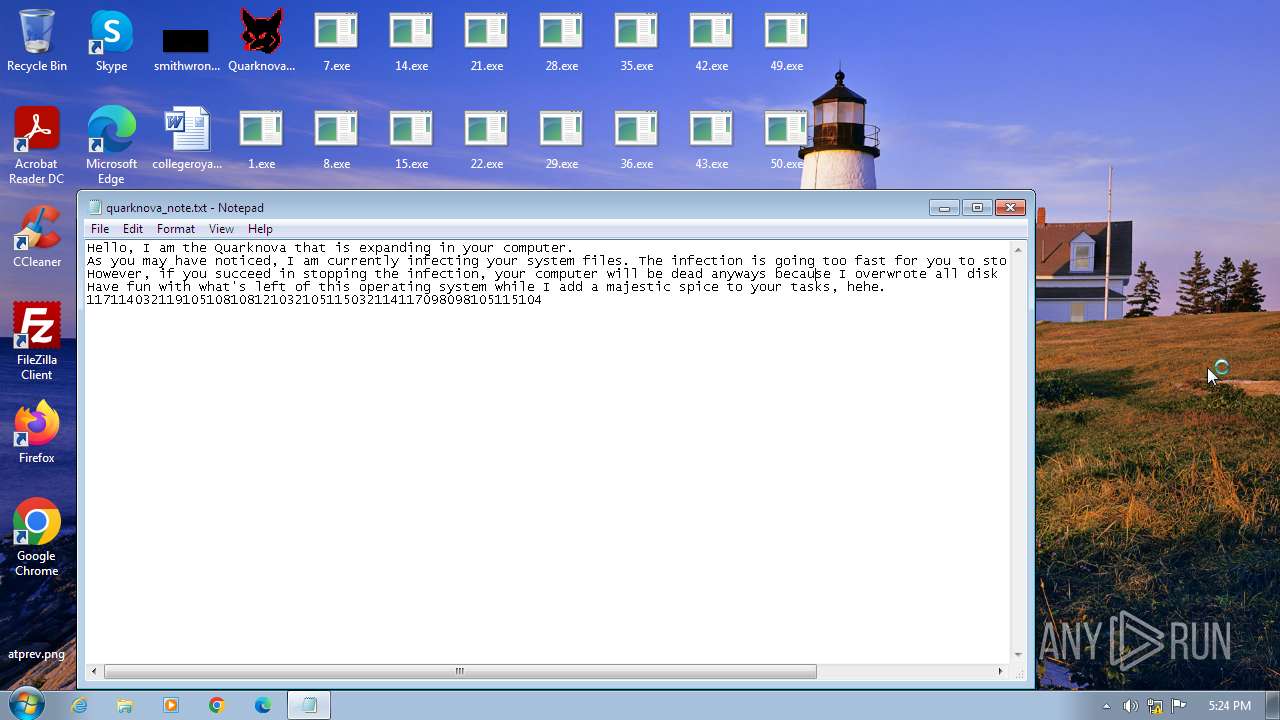Open Notepad View menu
This screenshot has height=720, width=1280.
click(x=221, y=229)
